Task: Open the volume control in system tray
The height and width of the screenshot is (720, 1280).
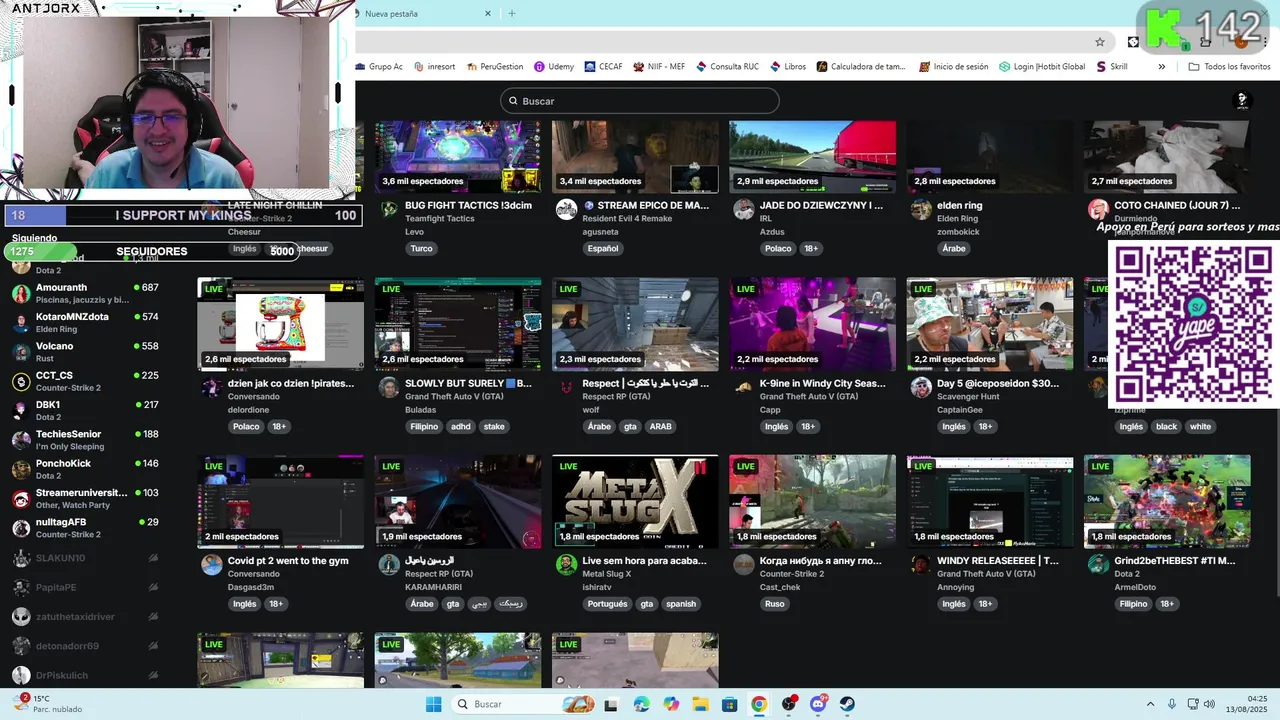Action: click(1209, 704)
